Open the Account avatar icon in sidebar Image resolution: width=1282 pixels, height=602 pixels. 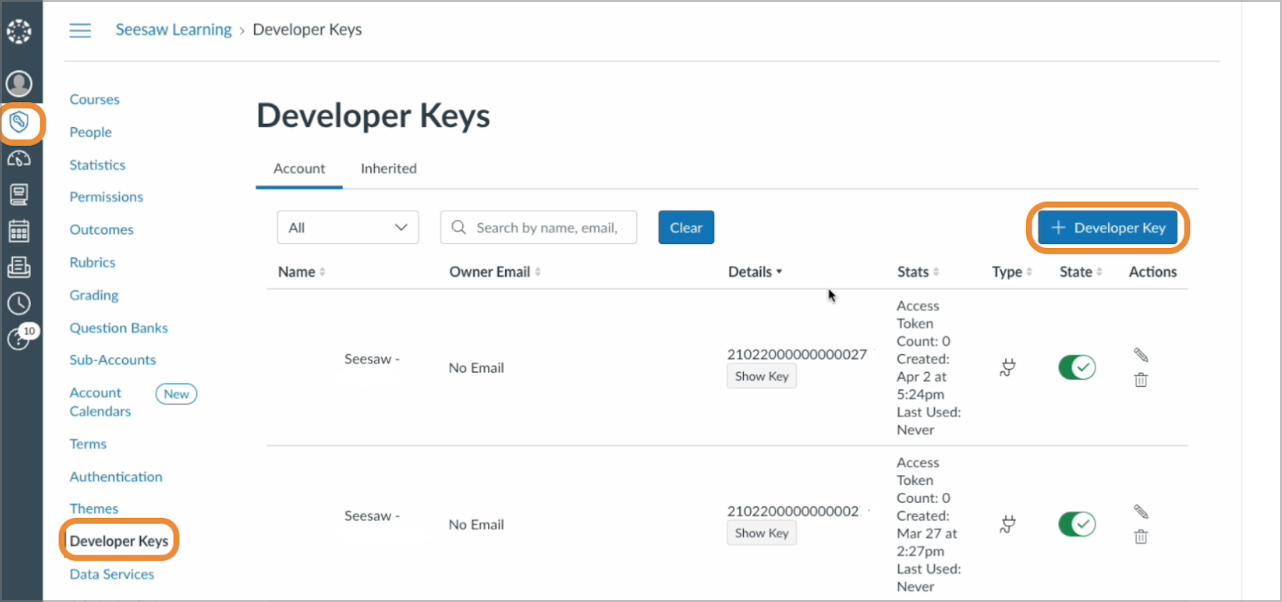[20, 84]
